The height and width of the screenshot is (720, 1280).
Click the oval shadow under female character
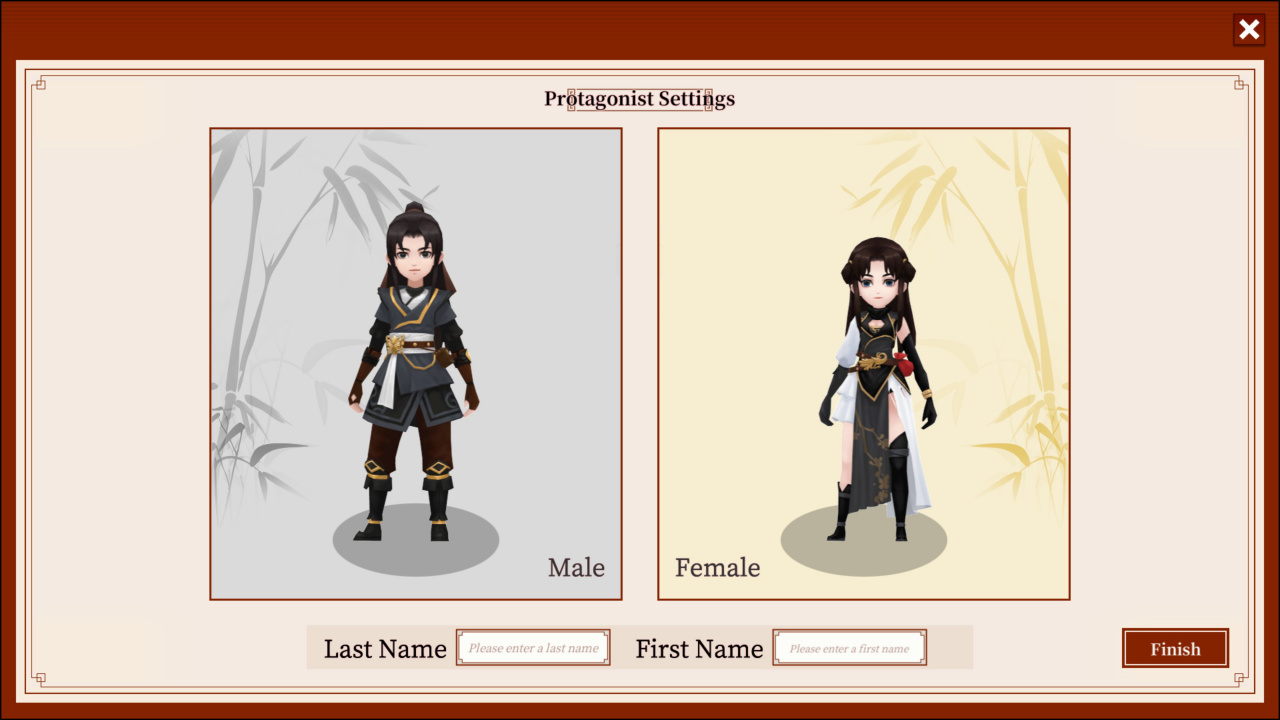tap(864, 541)
